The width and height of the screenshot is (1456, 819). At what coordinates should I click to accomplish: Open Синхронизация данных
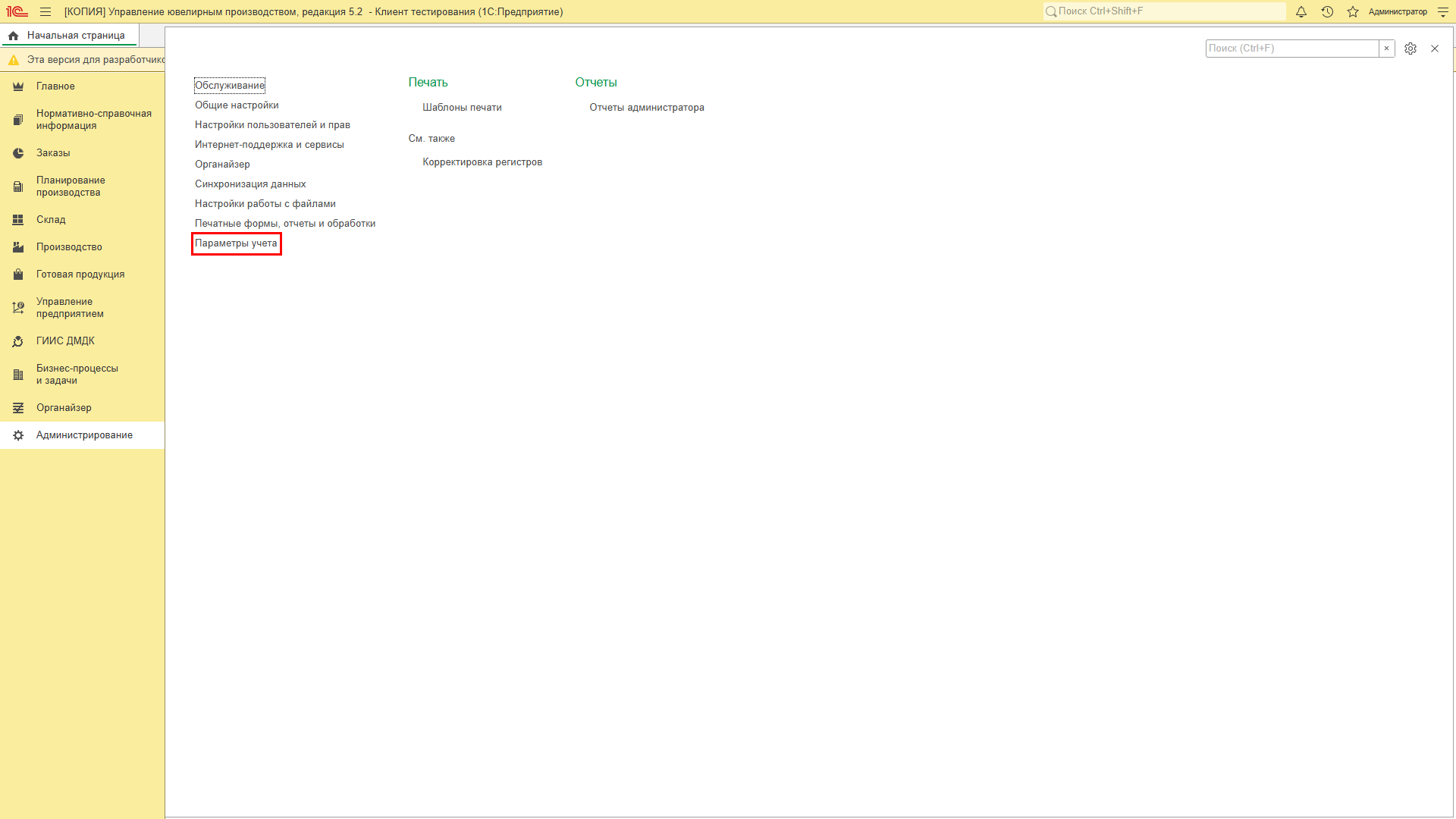pos(250,184)
